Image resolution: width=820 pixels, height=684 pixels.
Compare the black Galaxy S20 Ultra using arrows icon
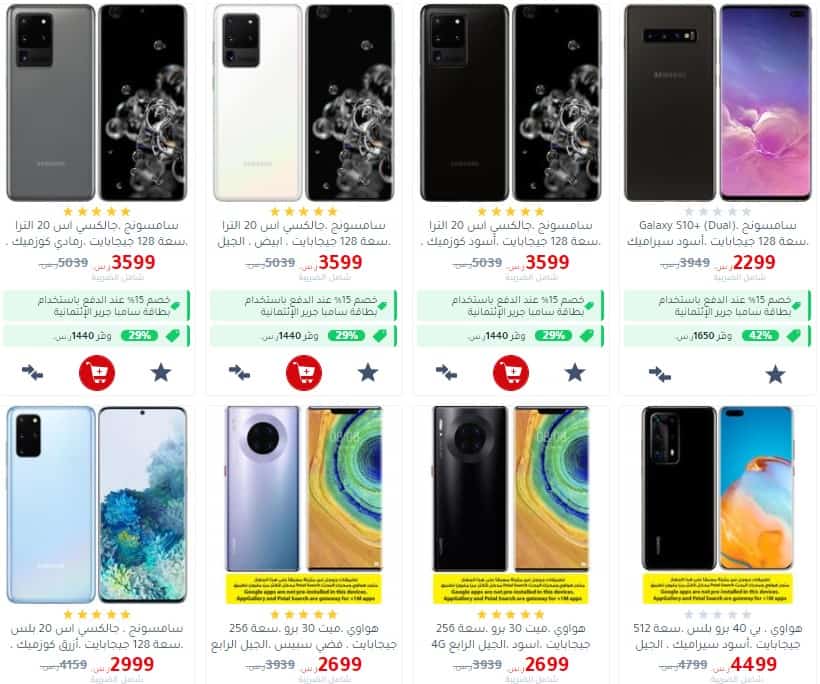(447, 373)
